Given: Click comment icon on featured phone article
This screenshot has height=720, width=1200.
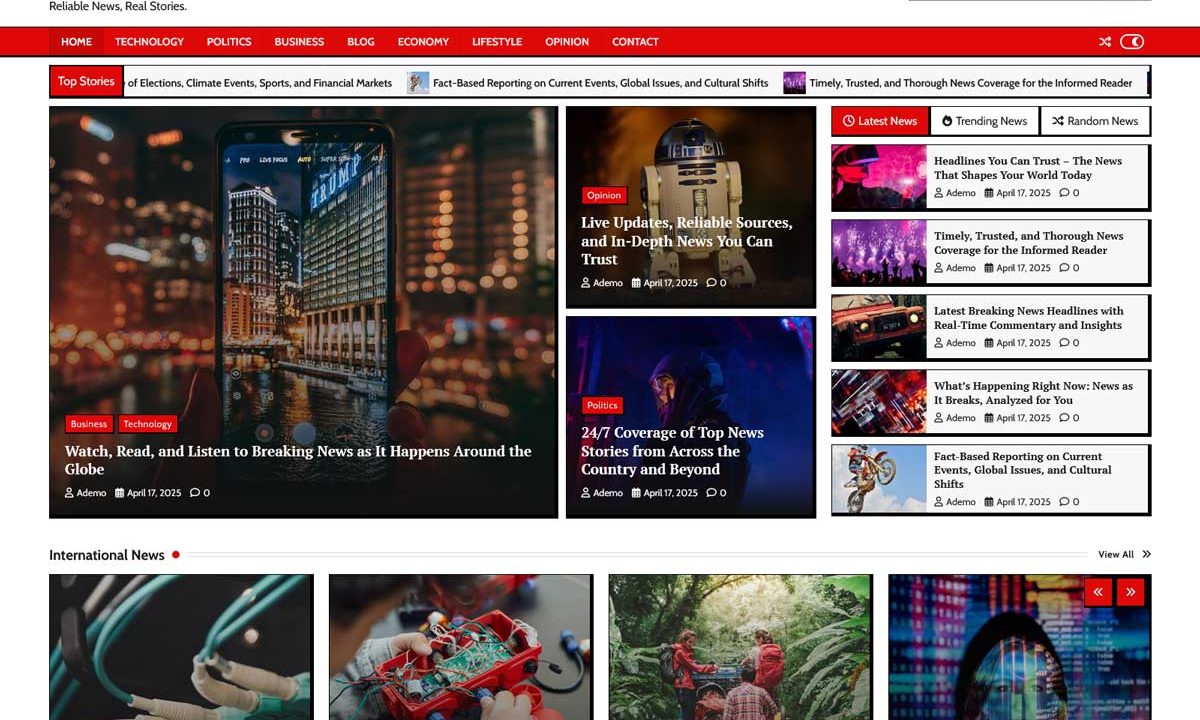Looking at the screenshot, I should 195,493.
